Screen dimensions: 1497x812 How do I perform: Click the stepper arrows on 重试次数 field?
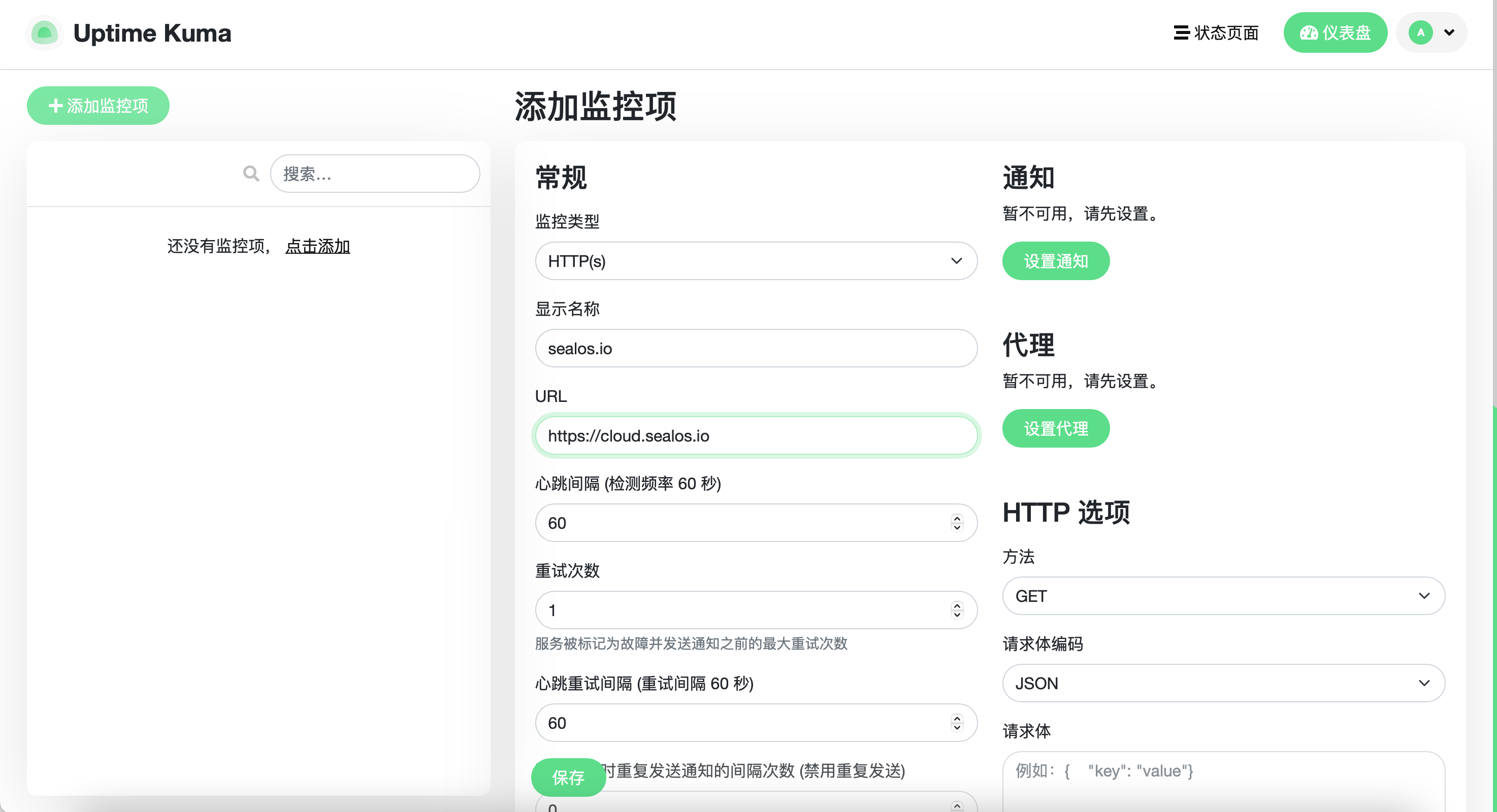(957, 610)
